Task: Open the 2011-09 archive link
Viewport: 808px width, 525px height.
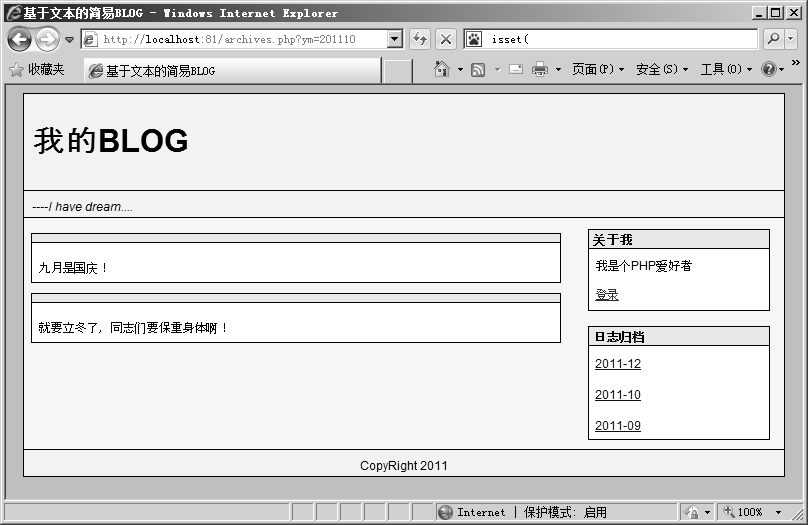Action: 618,426
